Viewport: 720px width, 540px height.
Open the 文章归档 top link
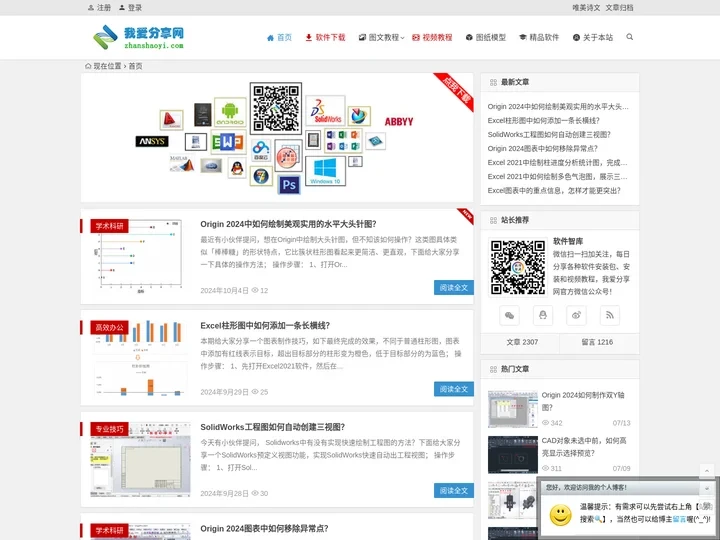click(x=619, y=7)
